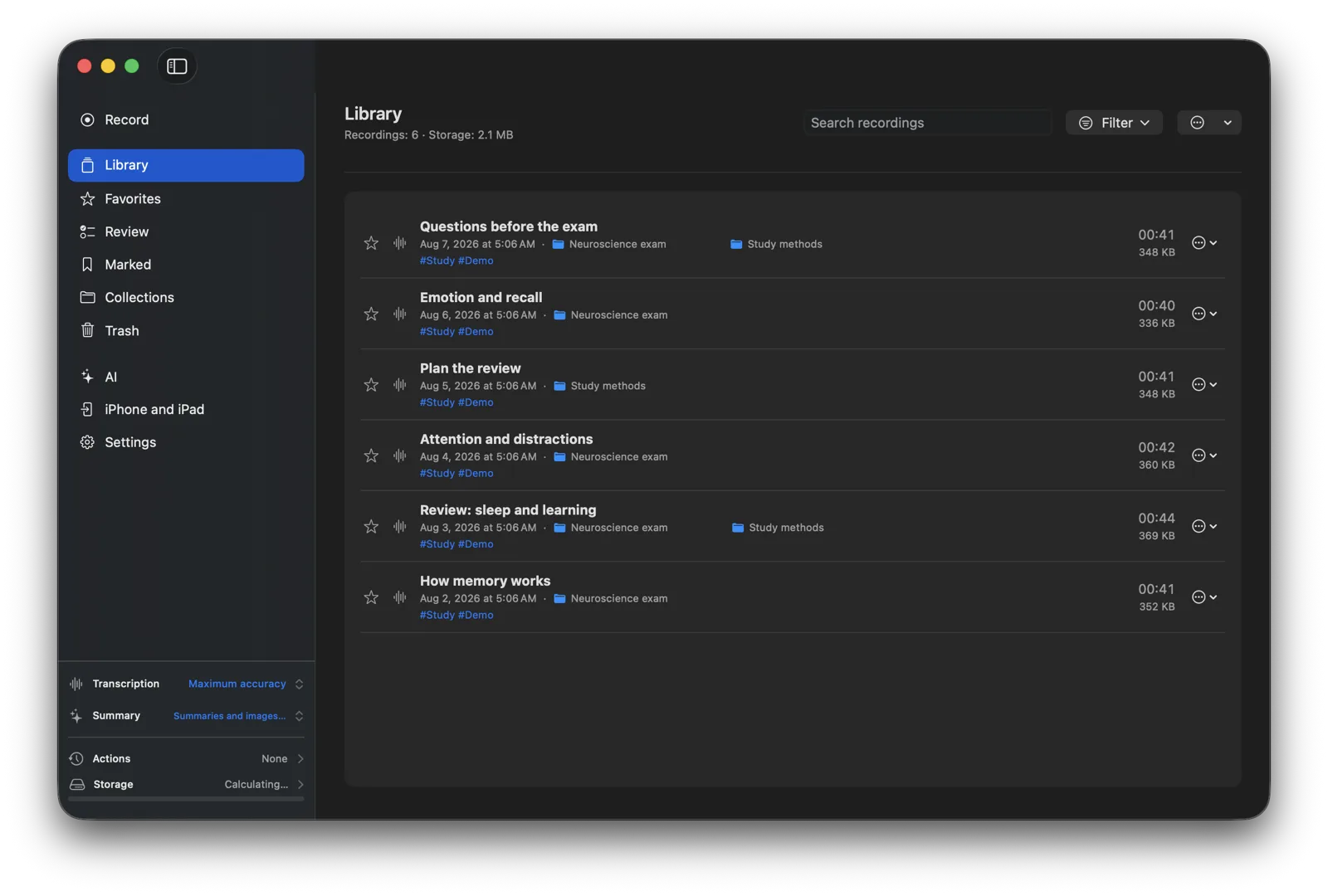Change the Transcription accuracy setting
Screen dimensions: 1328x896
(245, 684)
